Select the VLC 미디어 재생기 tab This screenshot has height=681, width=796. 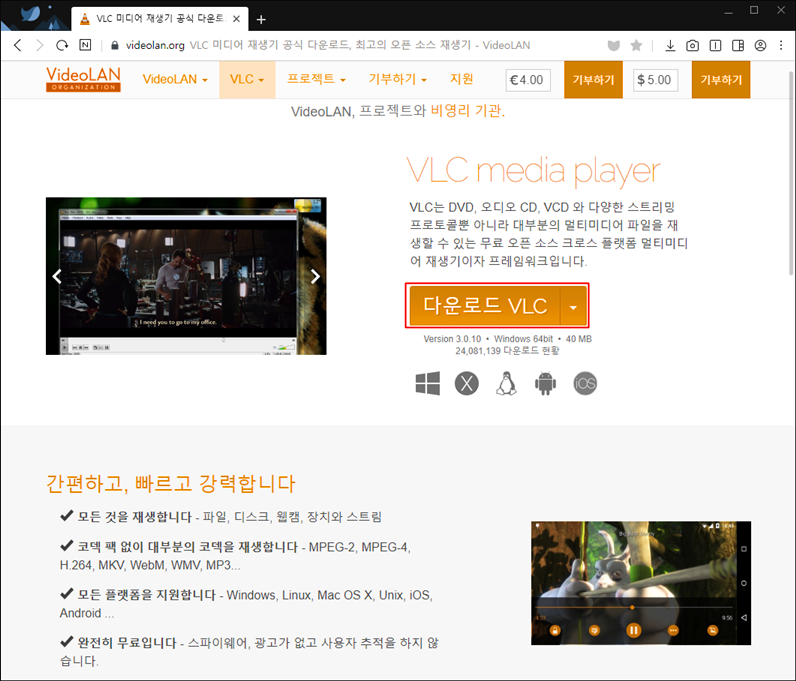[x=159, y=19]
